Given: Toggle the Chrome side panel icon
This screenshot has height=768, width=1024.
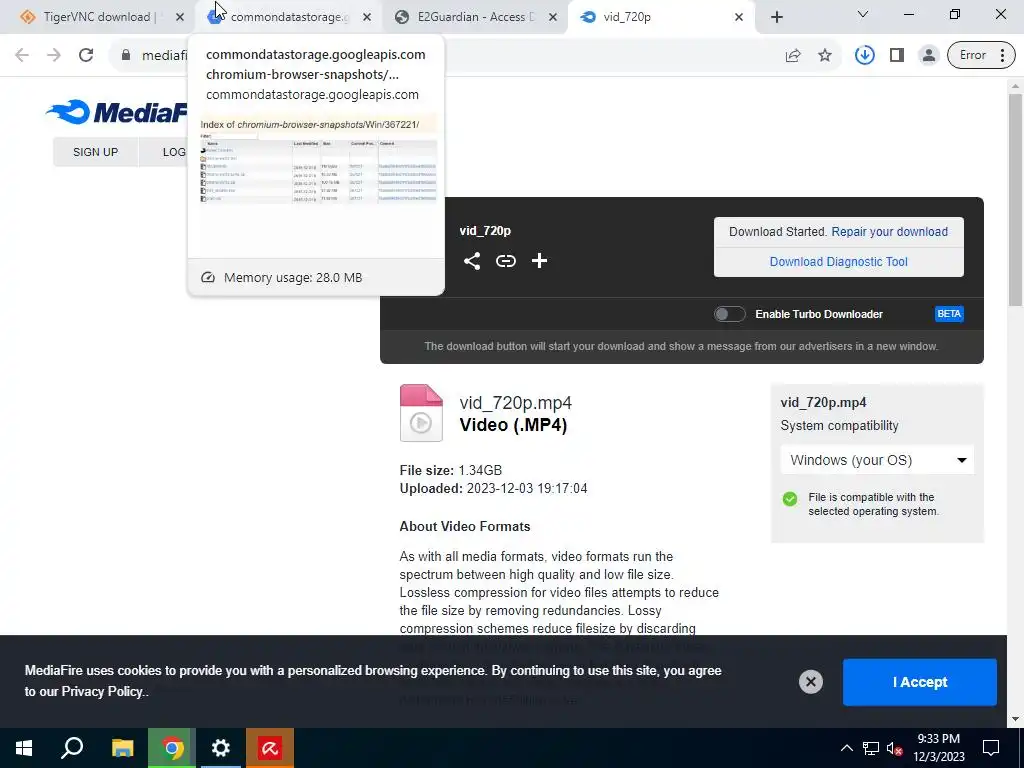Looking at the screenshot, I should point(897,56).
